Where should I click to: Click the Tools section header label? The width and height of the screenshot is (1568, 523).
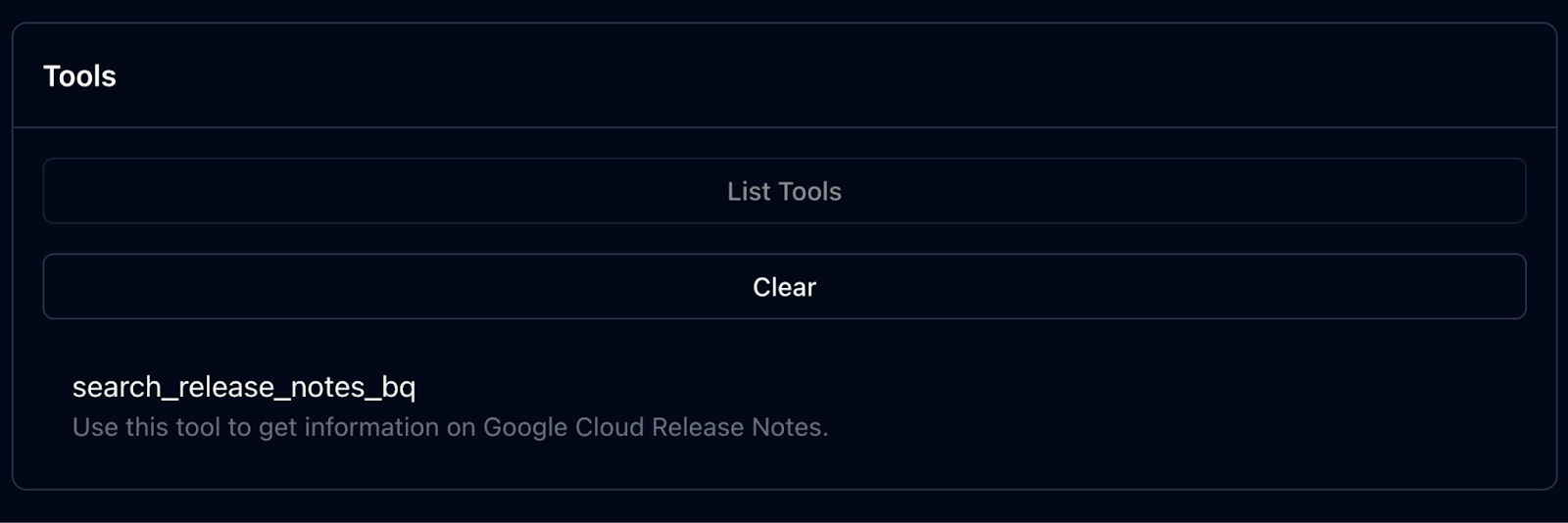(79, 76)
